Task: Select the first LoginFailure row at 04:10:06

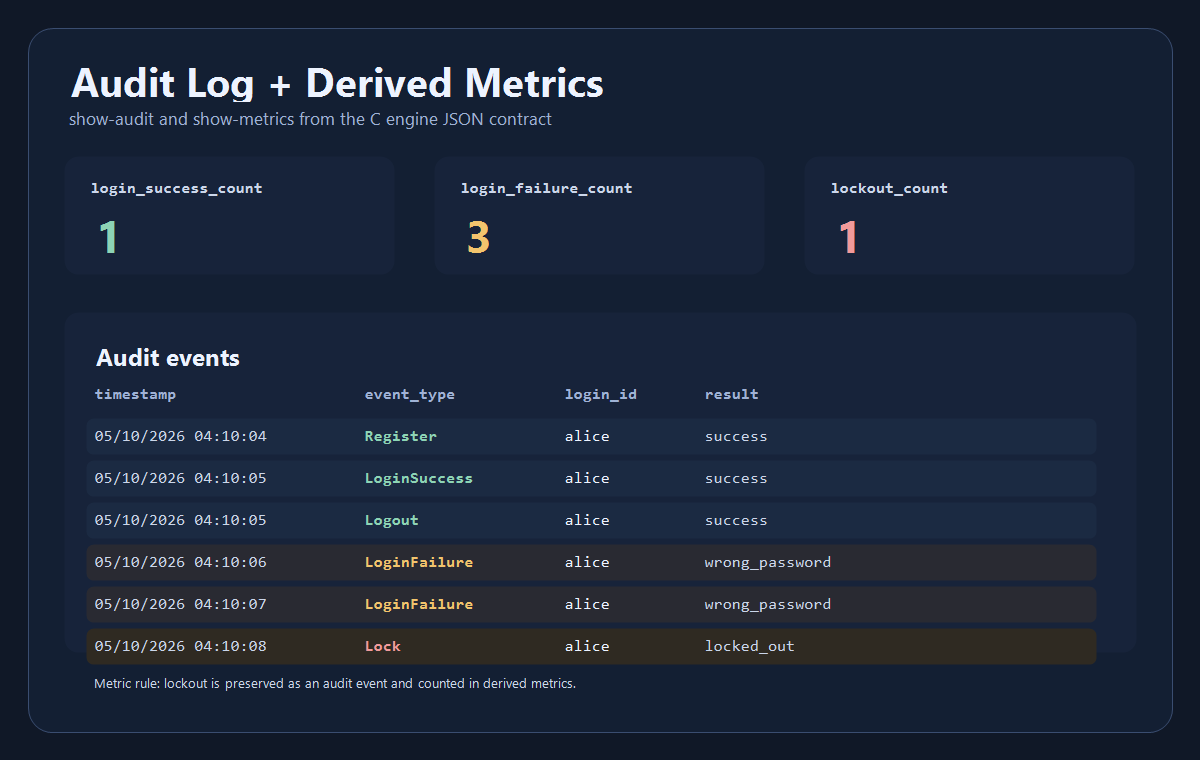Action: point(591,562)
